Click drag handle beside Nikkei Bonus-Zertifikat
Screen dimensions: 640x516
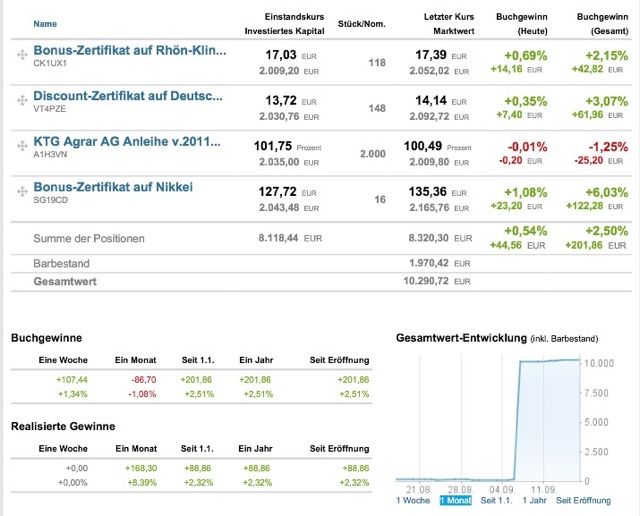coord(21,192)
